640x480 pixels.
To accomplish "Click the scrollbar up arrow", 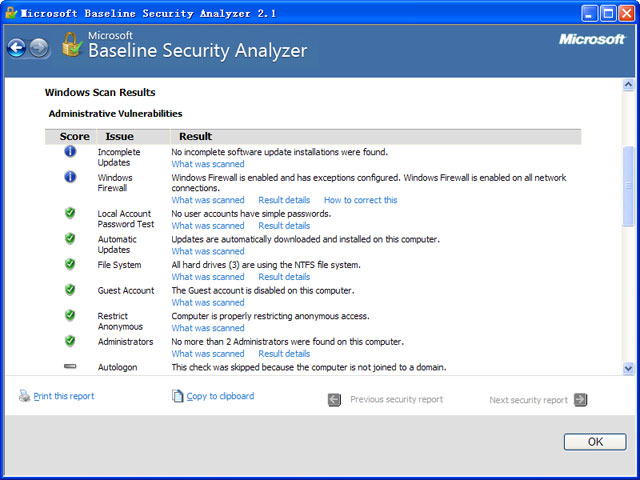I will [628, 84].
